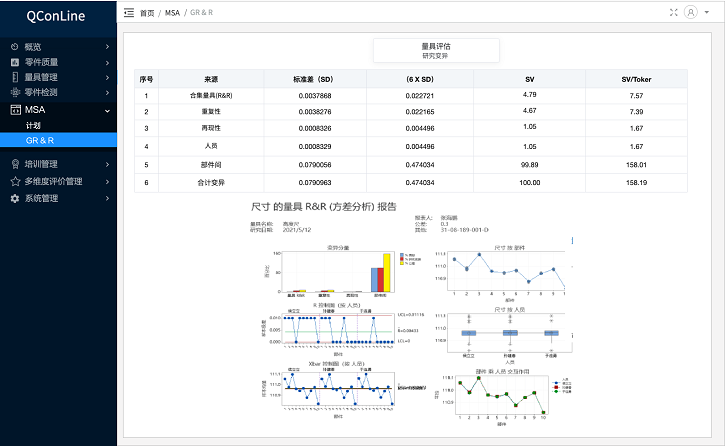Image resolution: width=725 pixels, height=446 pixels.
Task: Collapse sidebar with the hamburger icon
Action: (129, 12)
